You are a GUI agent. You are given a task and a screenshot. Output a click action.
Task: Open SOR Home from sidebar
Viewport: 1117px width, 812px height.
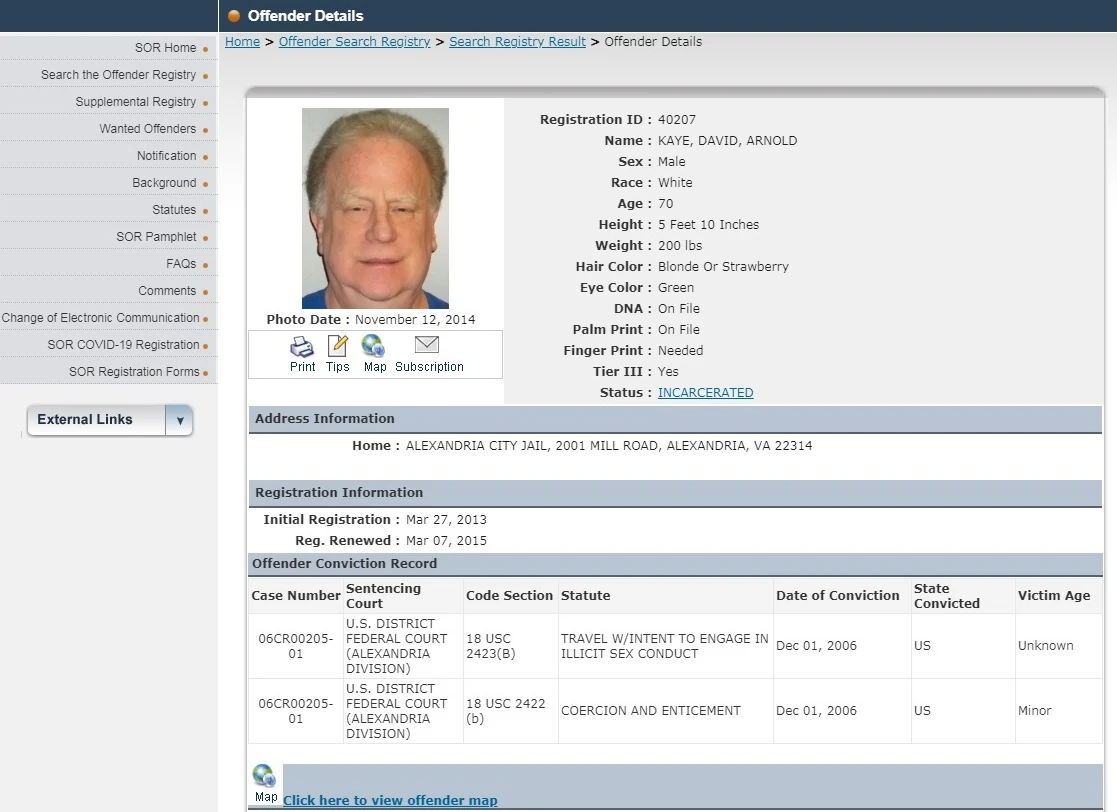click(166, 47)
